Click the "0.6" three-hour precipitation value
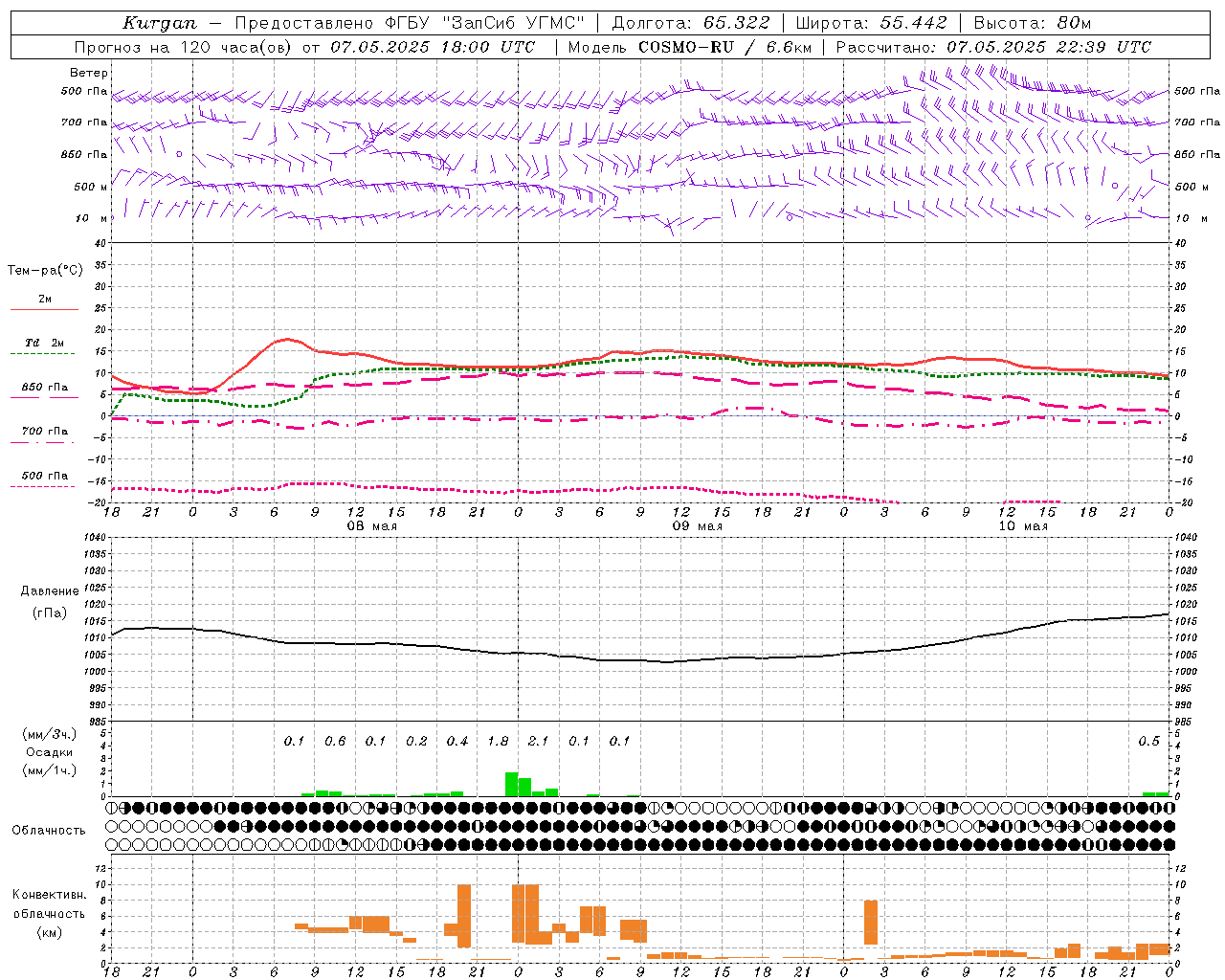 click(x=335, y=742)
